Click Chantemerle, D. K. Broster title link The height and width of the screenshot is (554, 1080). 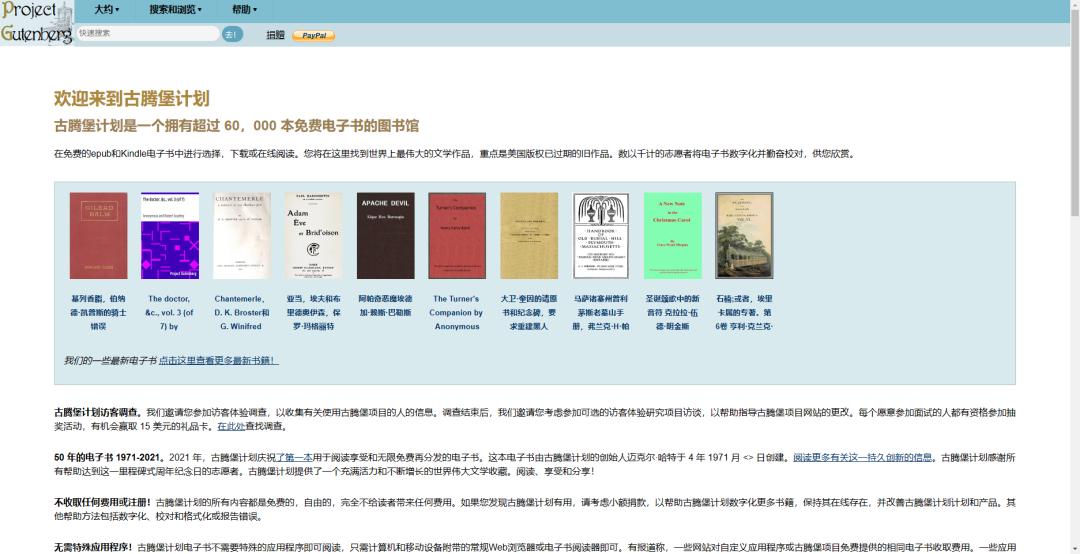point(242,313)
